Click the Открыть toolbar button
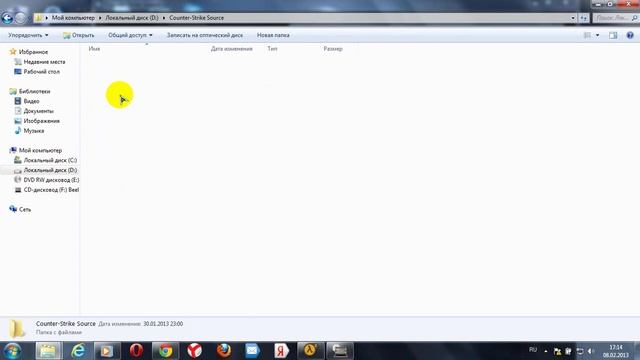The width and height of the screenshot is (640, 360). point(78,35)
